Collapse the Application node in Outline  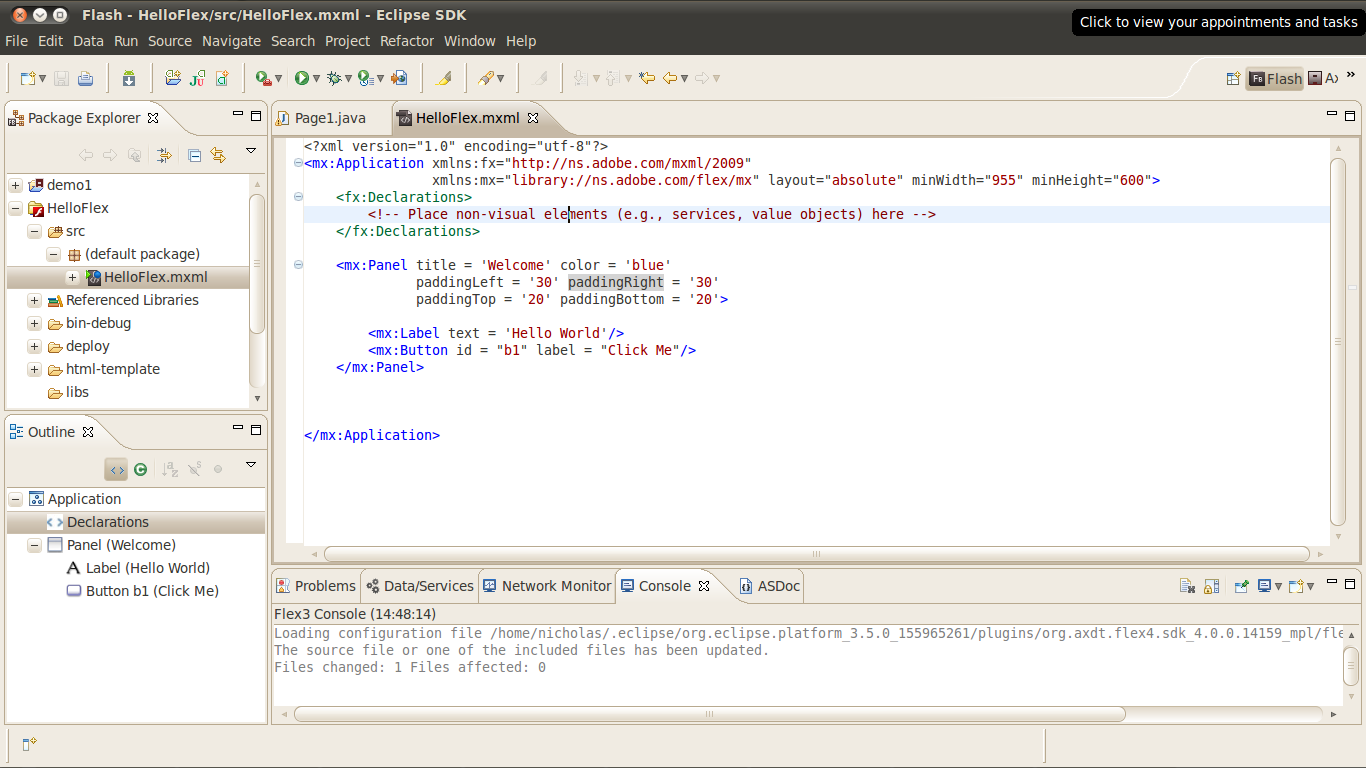click(16, 499)
